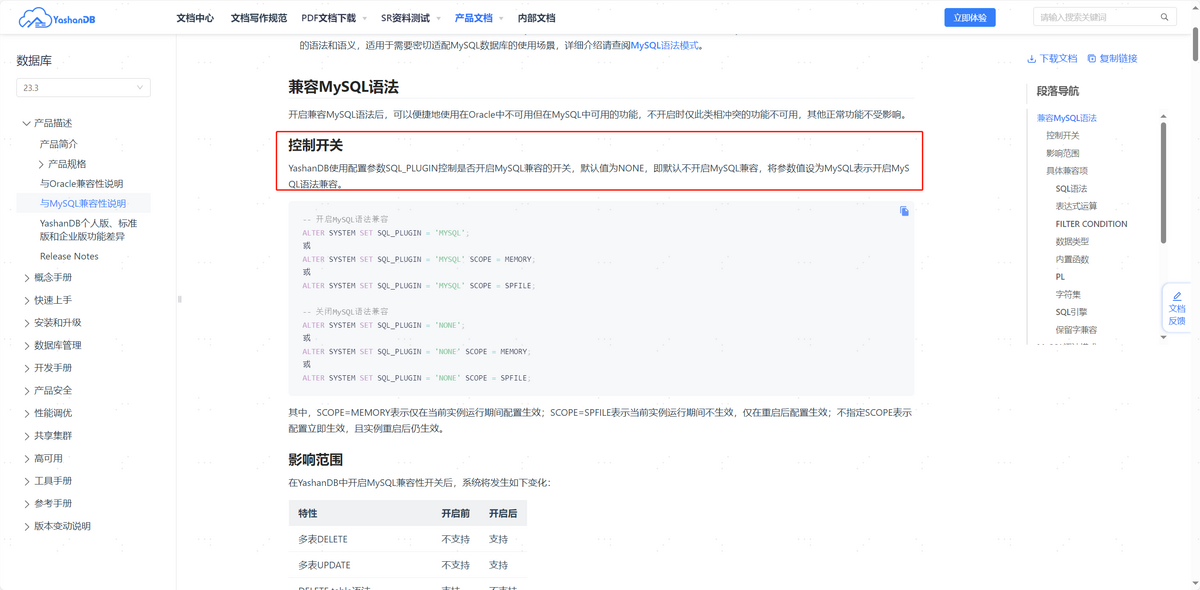1200x590 pixels.
Task: Click the search magnifier icon
Action: coord(1165,17)
